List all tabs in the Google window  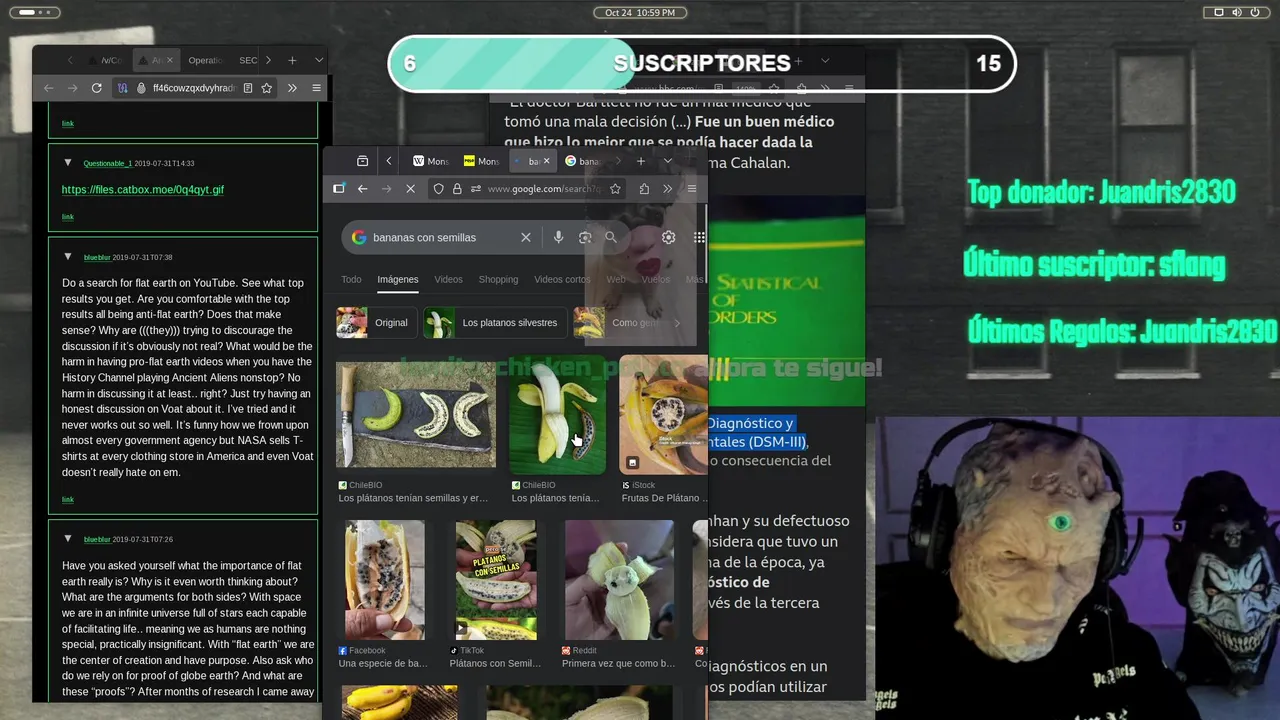[667, 161]
